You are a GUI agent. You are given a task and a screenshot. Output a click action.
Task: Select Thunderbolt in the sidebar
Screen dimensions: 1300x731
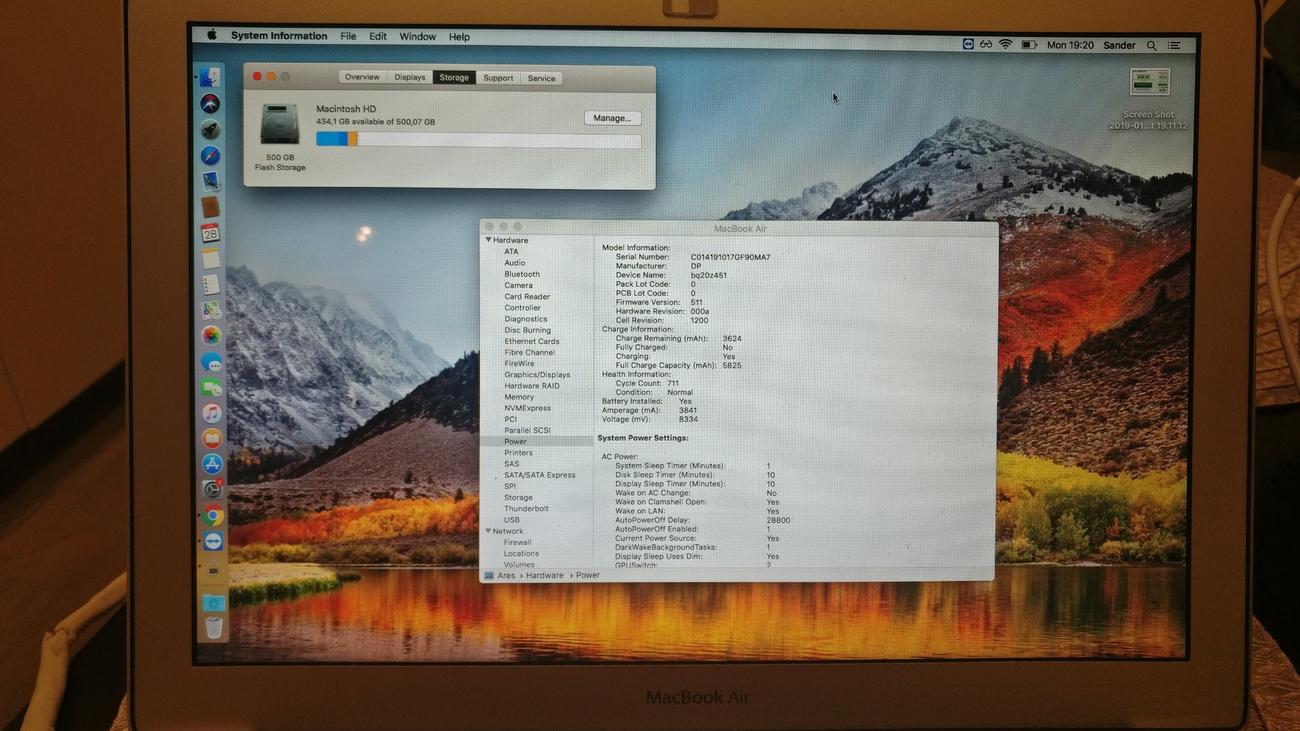click(526, 508)
